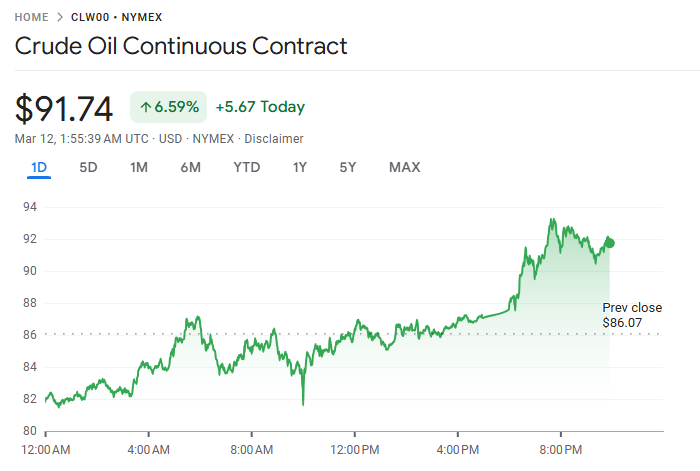
Task: Click the green up arrow in the percent badge
Action: click(x=146, y=107)
